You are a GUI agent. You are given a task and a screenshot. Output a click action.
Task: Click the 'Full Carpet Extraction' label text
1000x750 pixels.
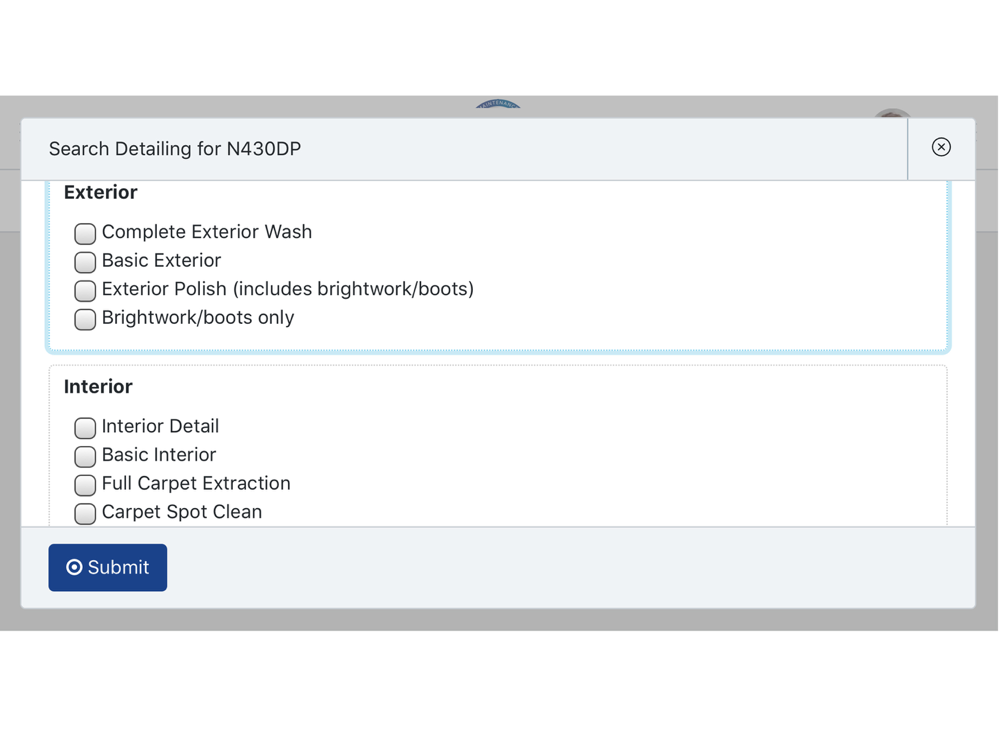pos(196,483)
